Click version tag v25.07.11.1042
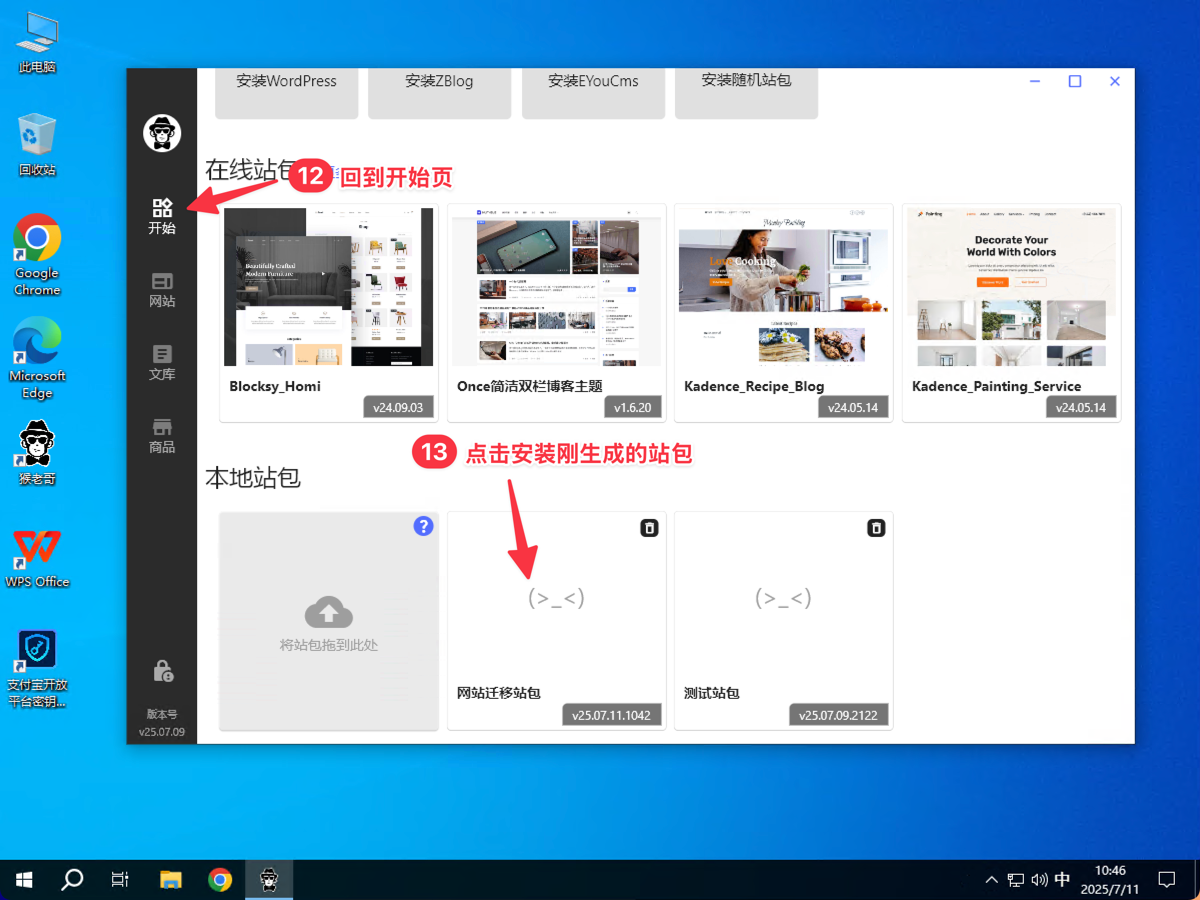The width and height of the screenshot is (1200, 900). [611, 715]
